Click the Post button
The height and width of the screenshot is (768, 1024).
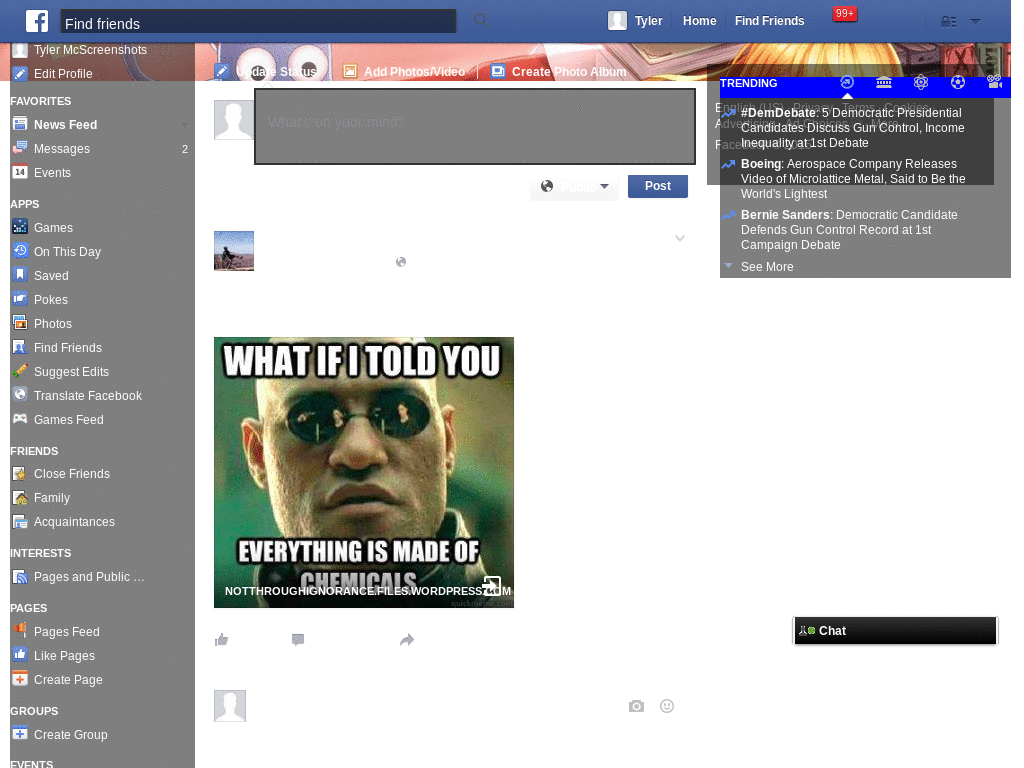click(658, 186)
